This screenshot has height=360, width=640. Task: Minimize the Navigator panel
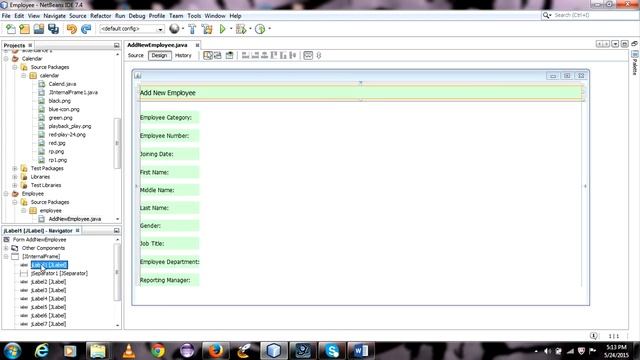(x=116, y=231)
